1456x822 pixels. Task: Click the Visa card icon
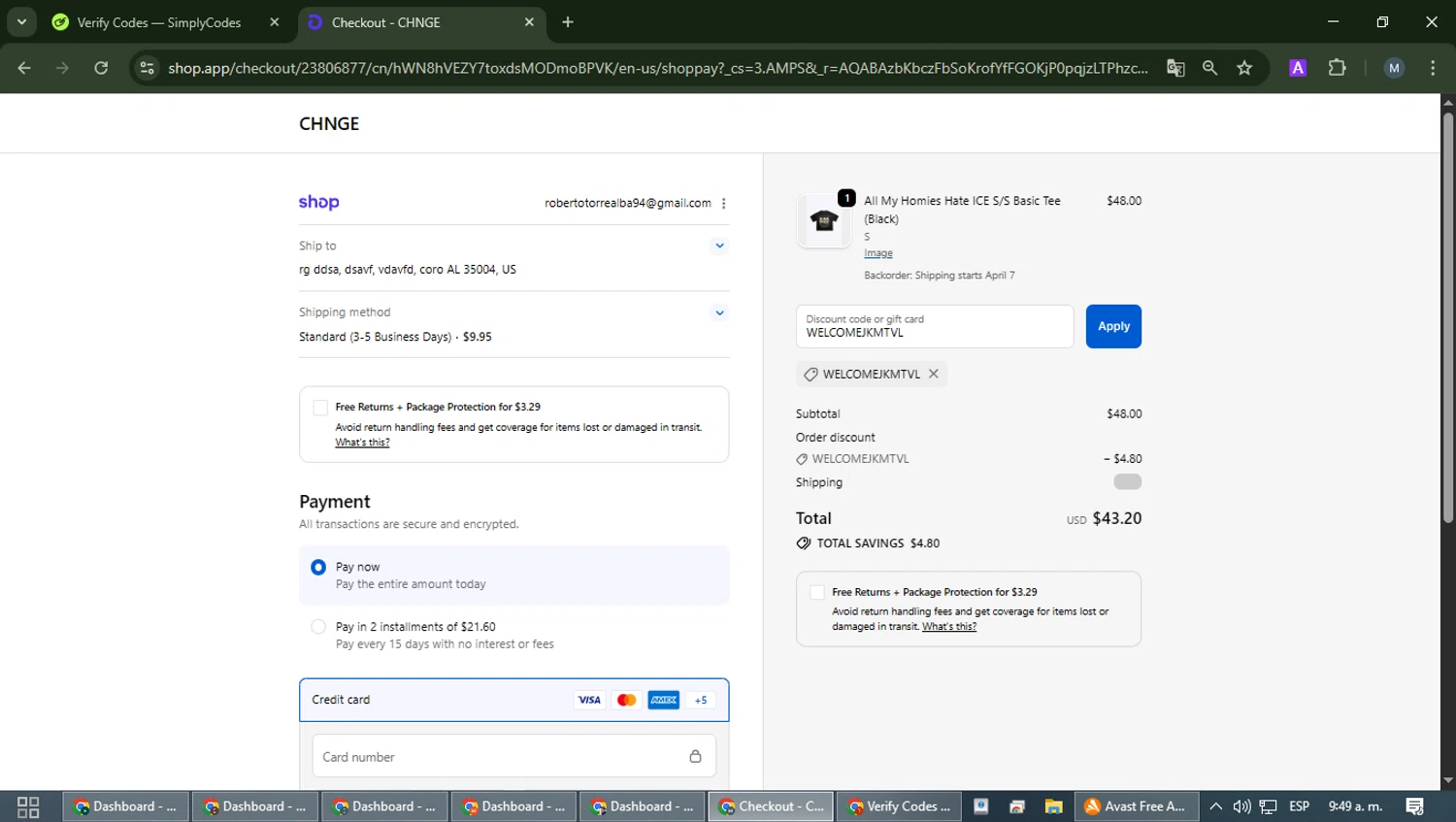589,700
